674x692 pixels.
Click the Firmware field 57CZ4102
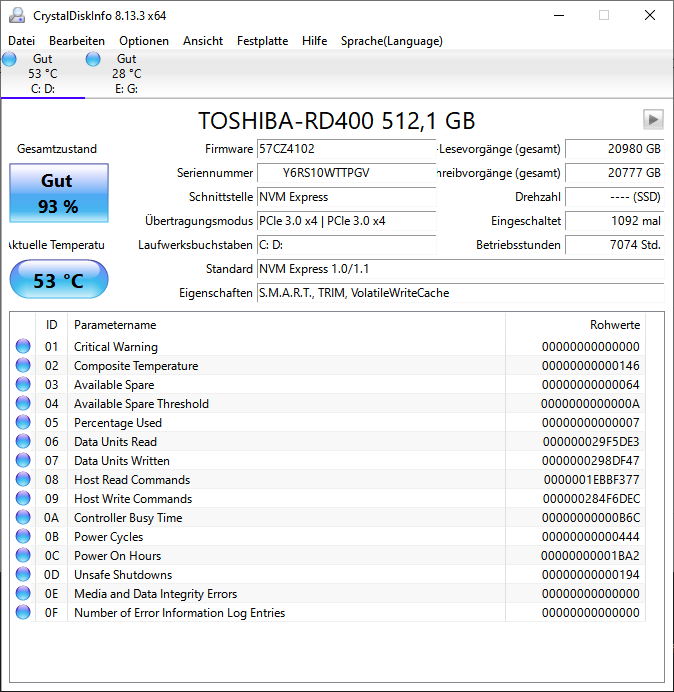(x=346, y=149)
